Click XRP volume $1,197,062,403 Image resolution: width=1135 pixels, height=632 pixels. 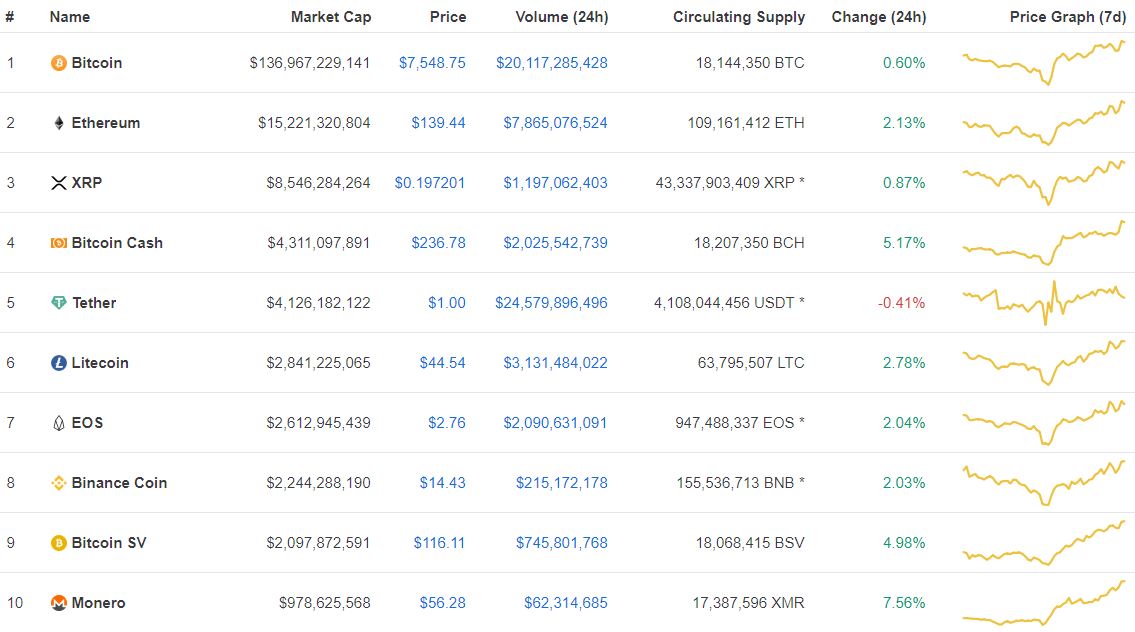point(555,183)
